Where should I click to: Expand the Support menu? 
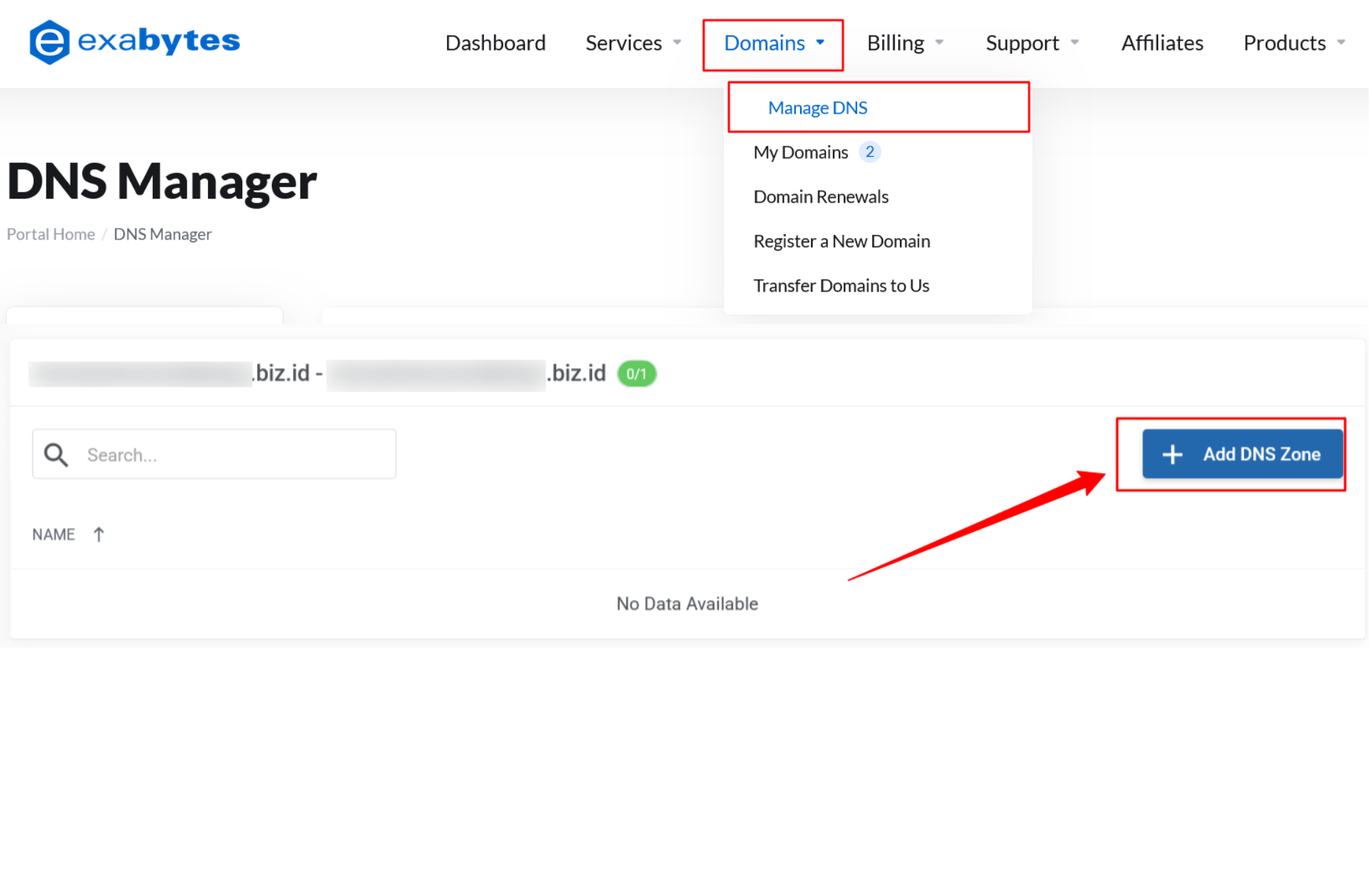point(1032,43)
